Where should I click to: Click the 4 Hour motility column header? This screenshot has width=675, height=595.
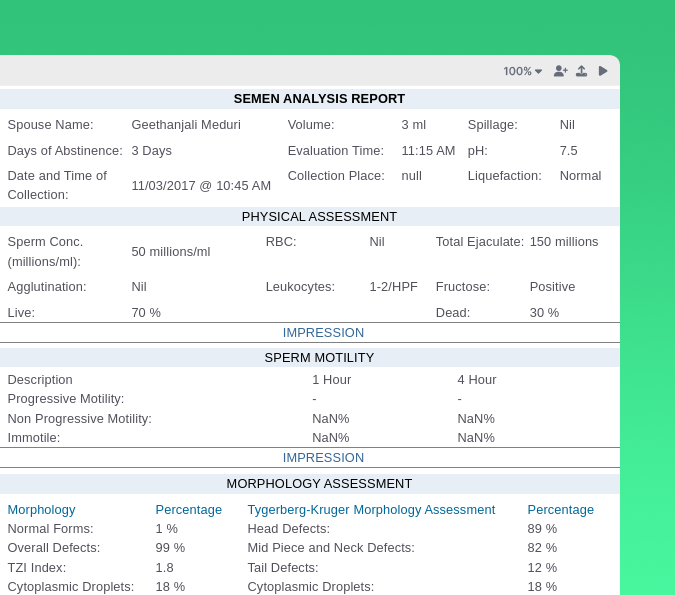click(476, 379)
